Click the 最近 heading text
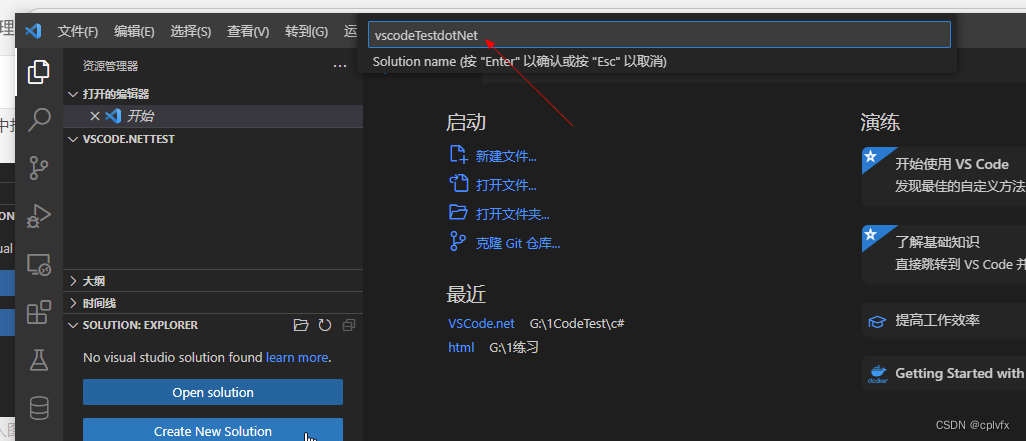The width and height of the screenshot is (1026, 441). tap(466, 294)
